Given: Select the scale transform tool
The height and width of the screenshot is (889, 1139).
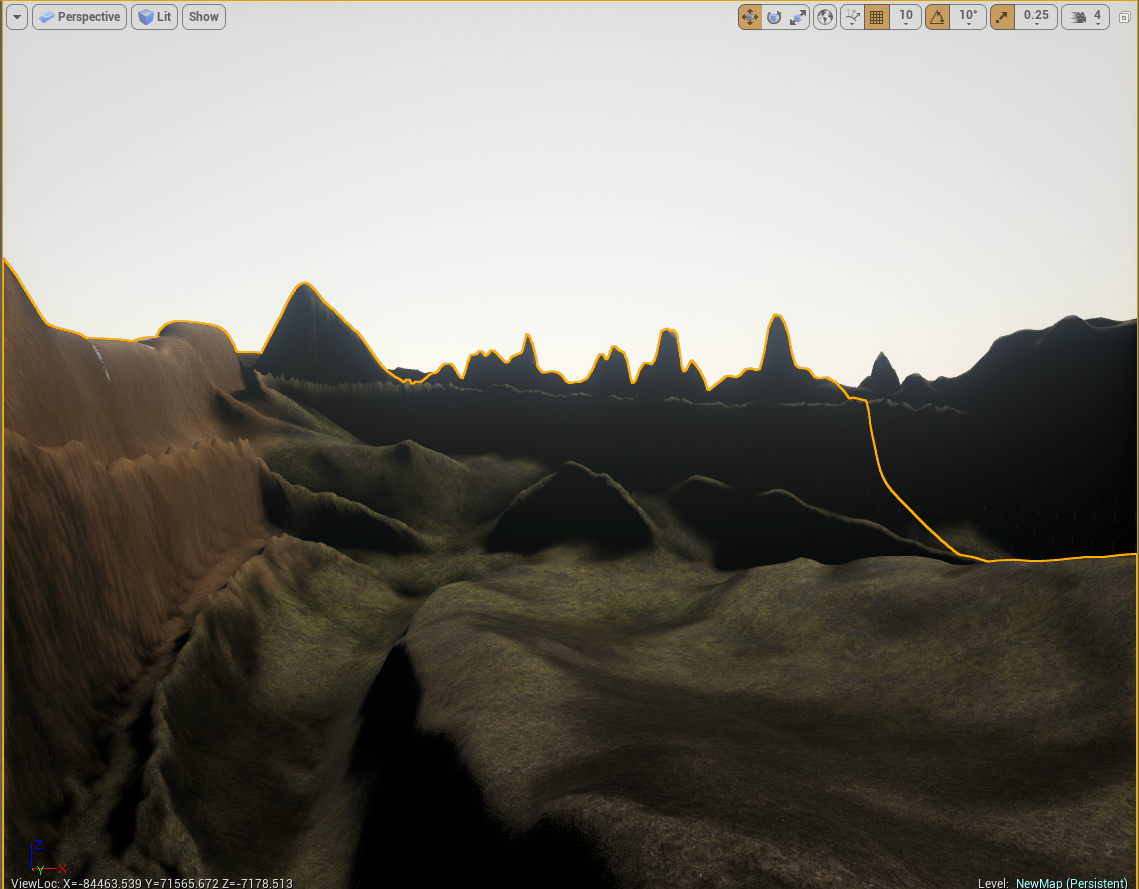Looking at the screenshot, I should [798, 17].
